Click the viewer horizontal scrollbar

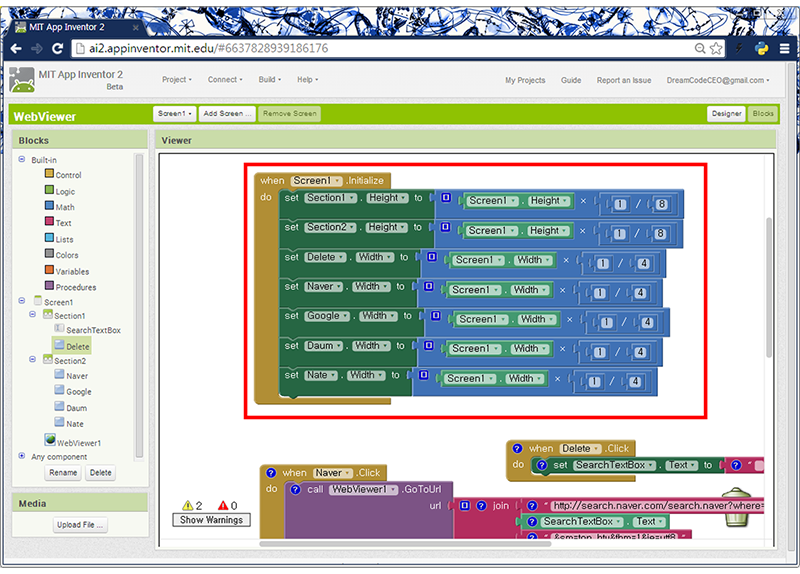405,543
